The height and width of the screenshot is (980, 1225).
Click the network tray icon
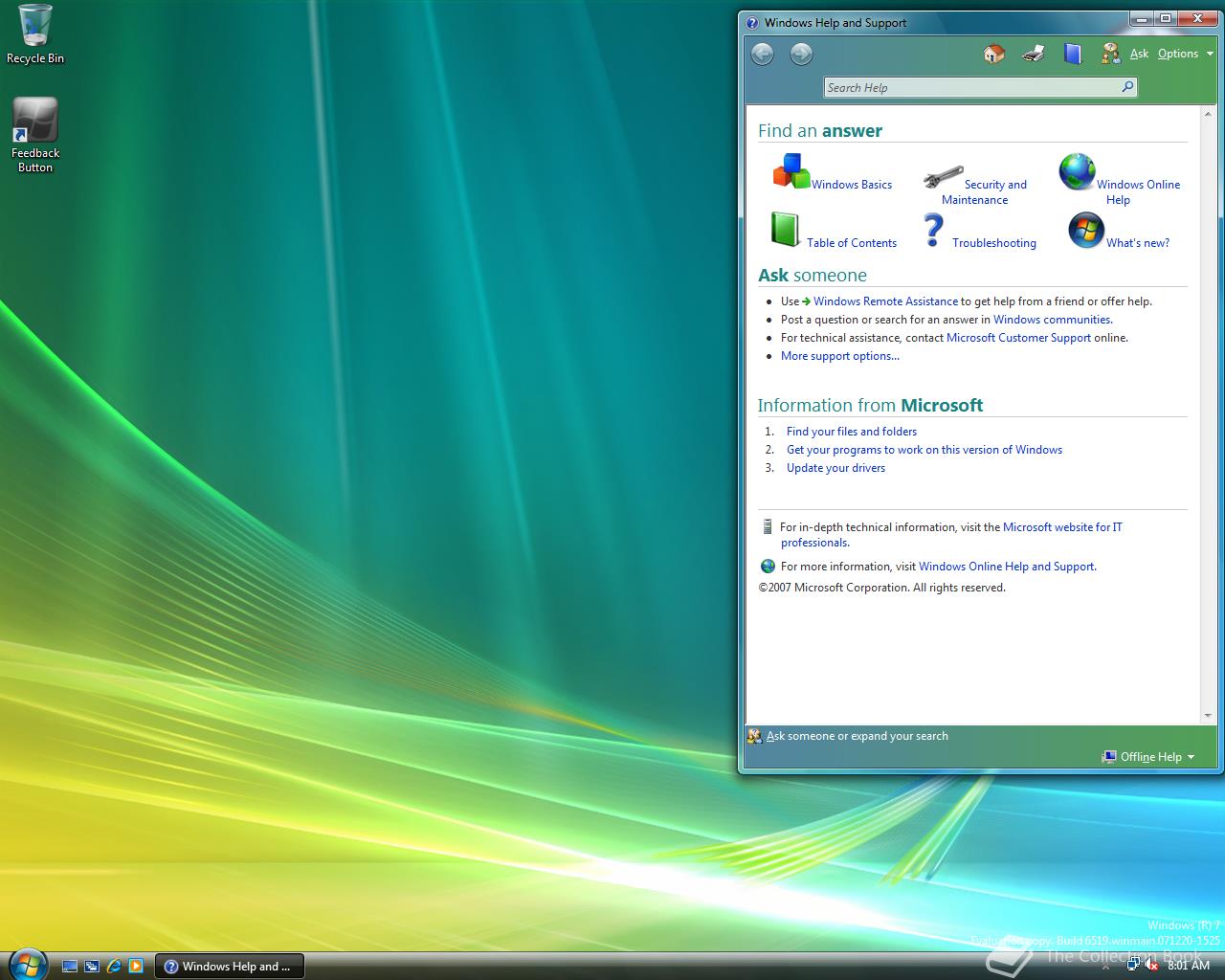1133,966
